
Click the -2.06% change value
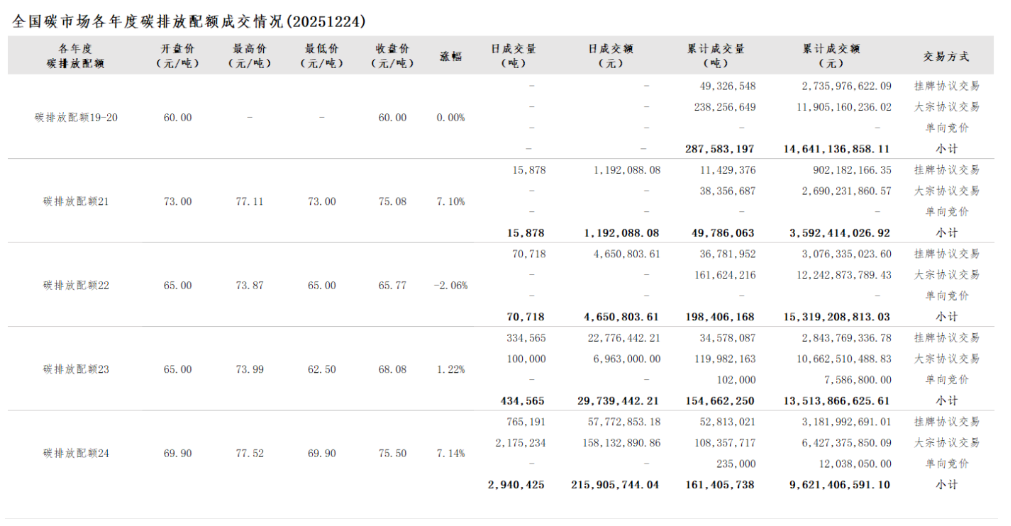(x=449, y=286)
